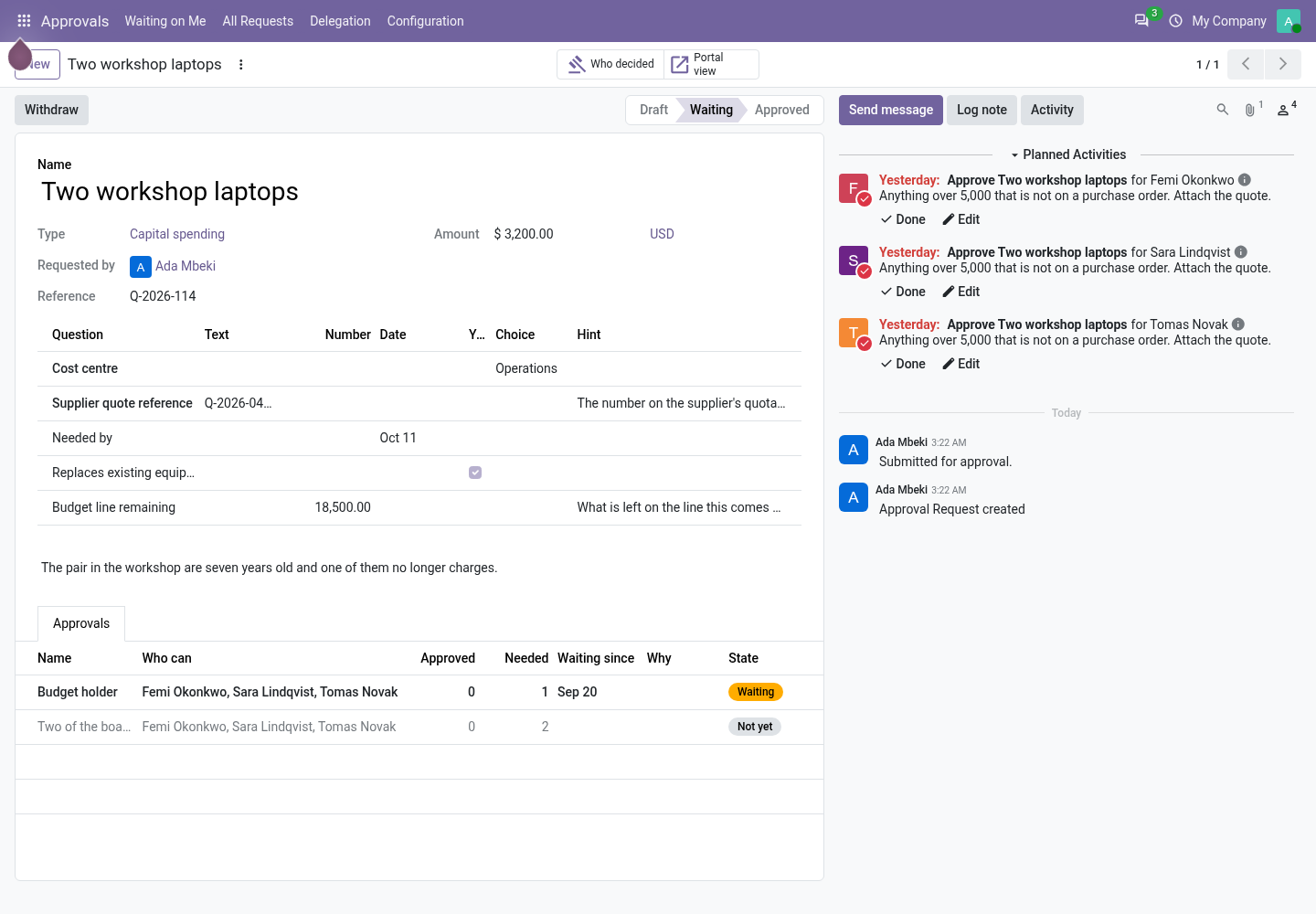Go to the next record arrow
Image resolution: width=1316 pixels, height=914 pixels.
pyautogui.click(x=1283, y=64)
